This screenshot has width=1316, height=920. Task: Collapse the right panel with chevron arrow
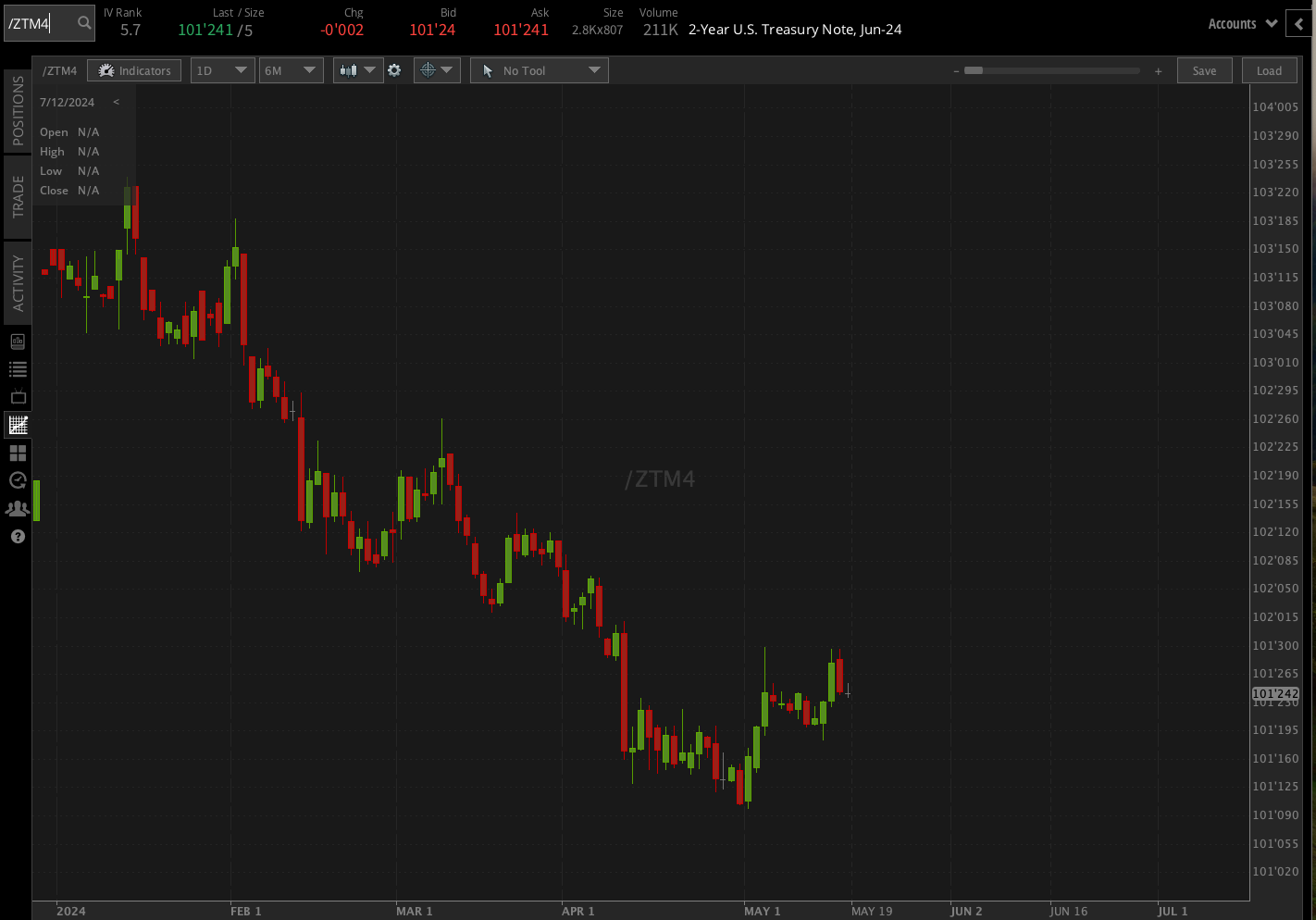pos(1299,24)
